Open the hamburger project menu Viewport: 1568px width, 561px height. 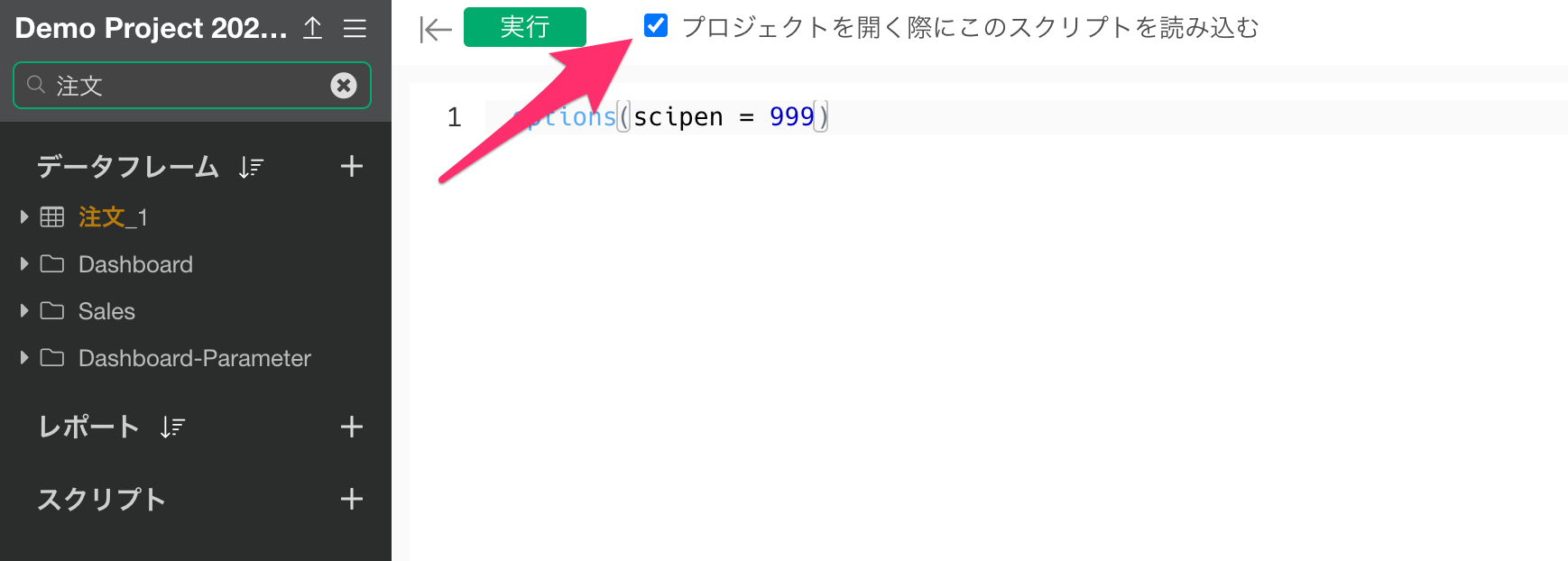coord(355,28)
